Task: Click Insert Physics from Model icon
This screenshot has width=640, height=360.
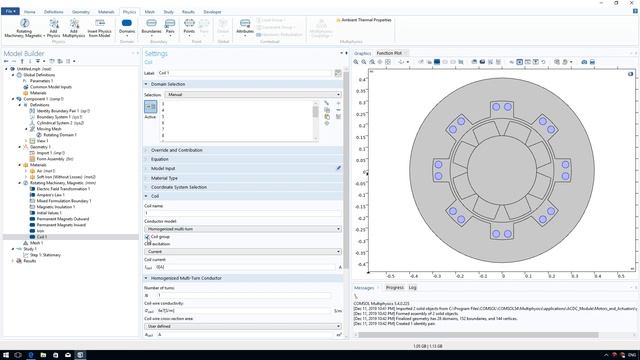Action: (x=100, y=28)
